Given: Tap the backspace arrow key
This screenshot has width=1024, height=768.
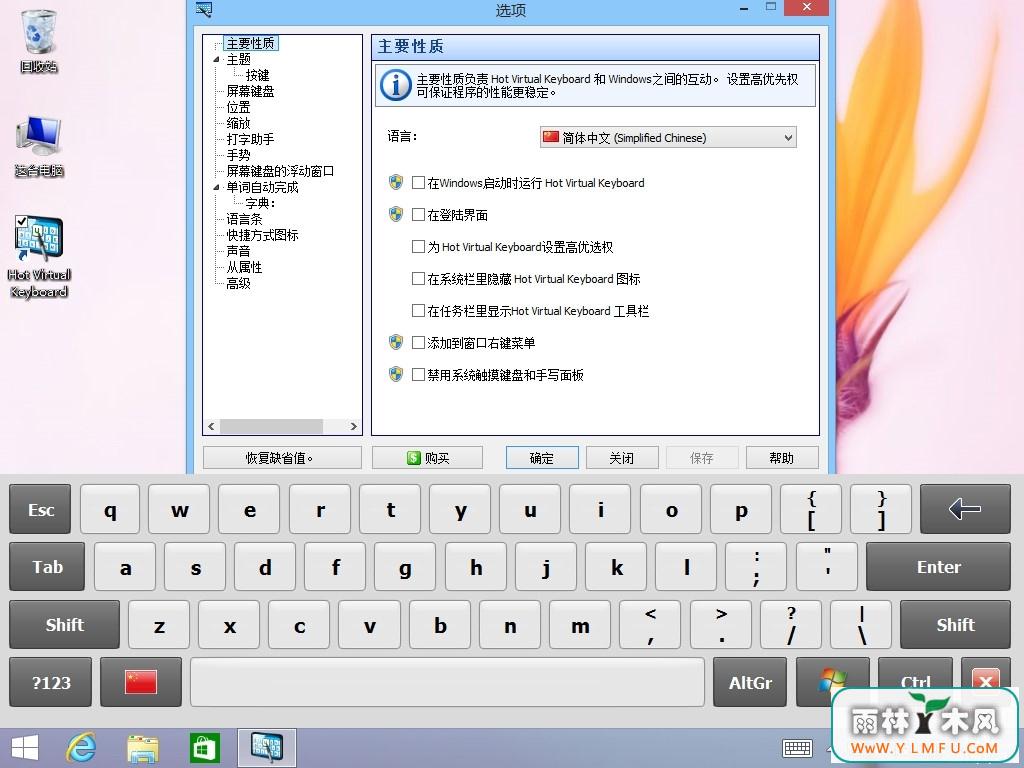Looking at the screenshot, I should pos(965,509).
